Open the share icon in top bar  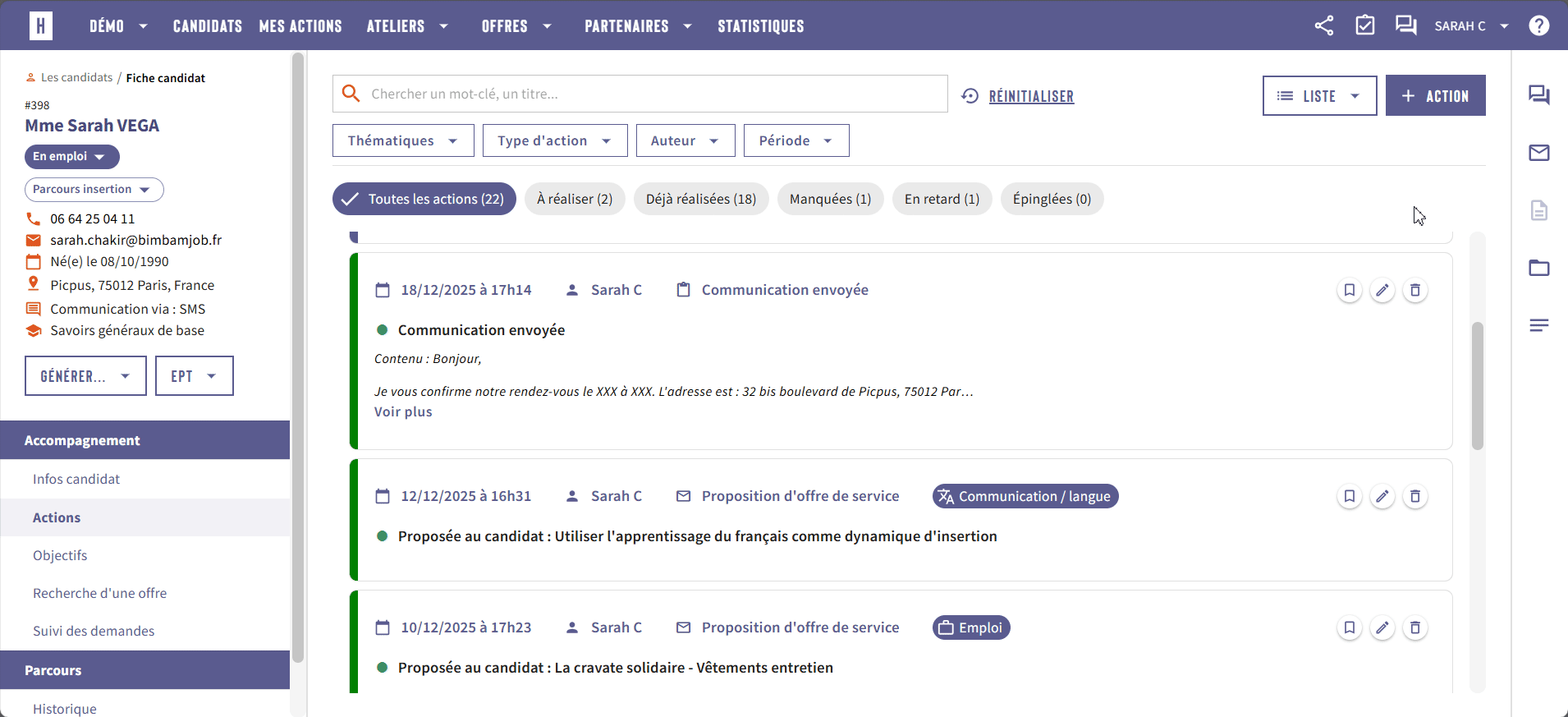[x=1324, y=25]
